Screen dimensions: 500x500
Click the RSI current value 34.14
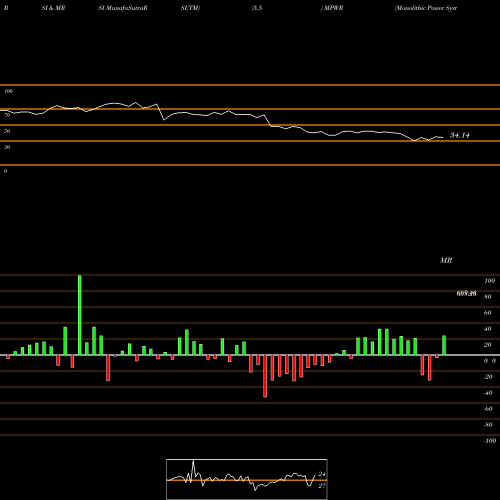tap(460, 135)
